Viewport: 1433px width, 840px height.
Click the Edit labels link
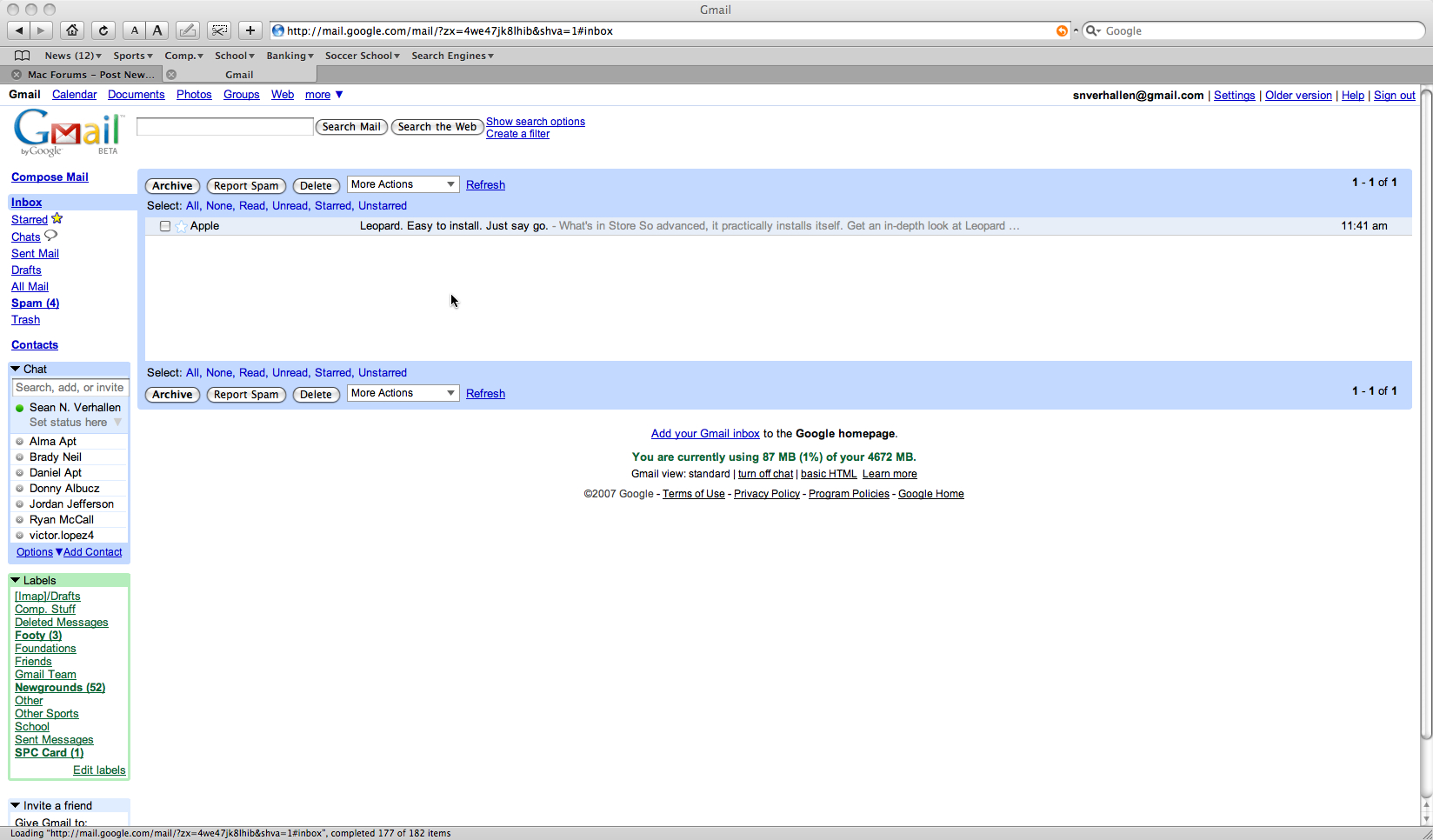(x=99, y=770)
